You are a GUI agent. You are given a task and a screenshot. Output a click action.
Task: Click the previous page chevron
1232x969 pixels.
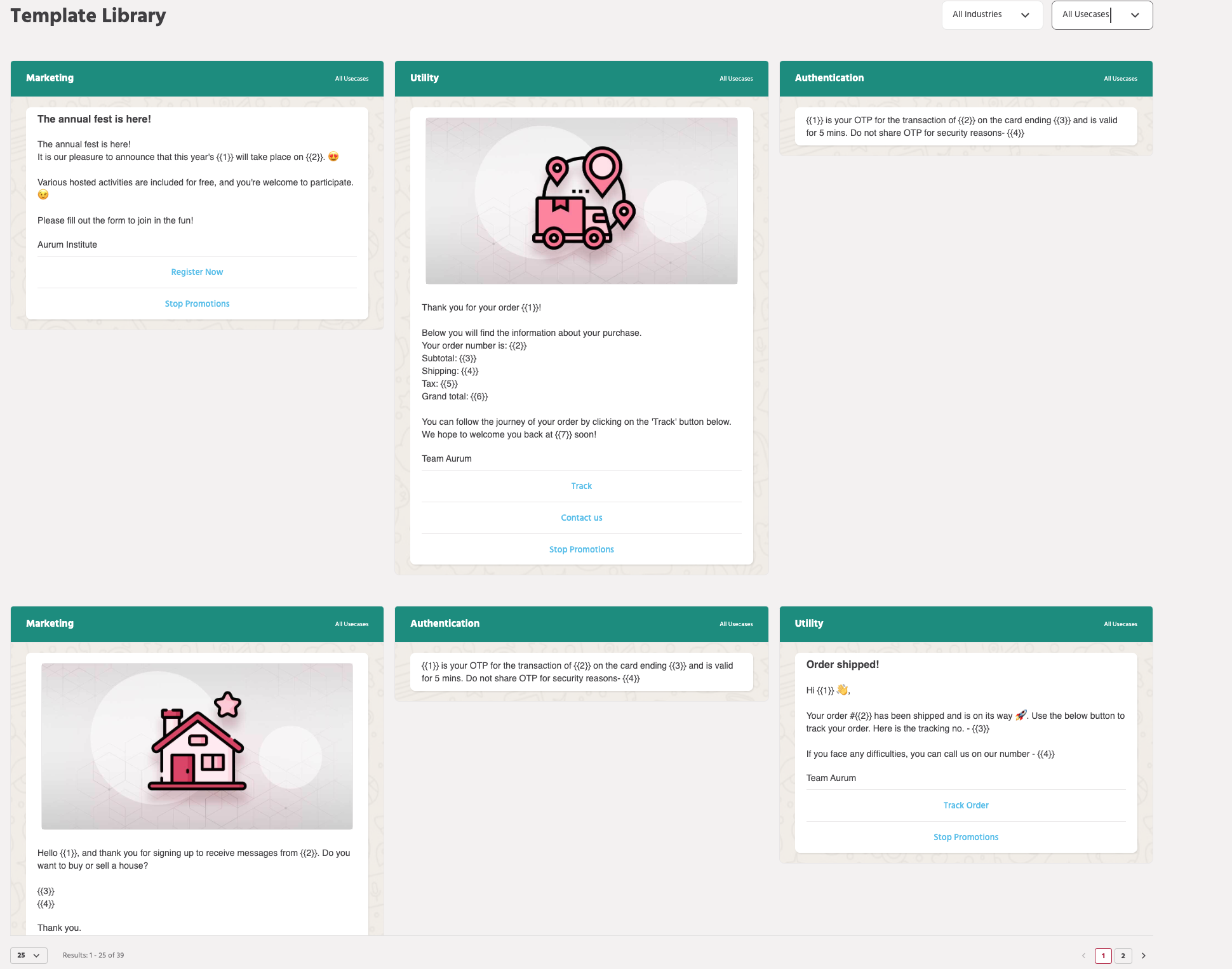1083,956
